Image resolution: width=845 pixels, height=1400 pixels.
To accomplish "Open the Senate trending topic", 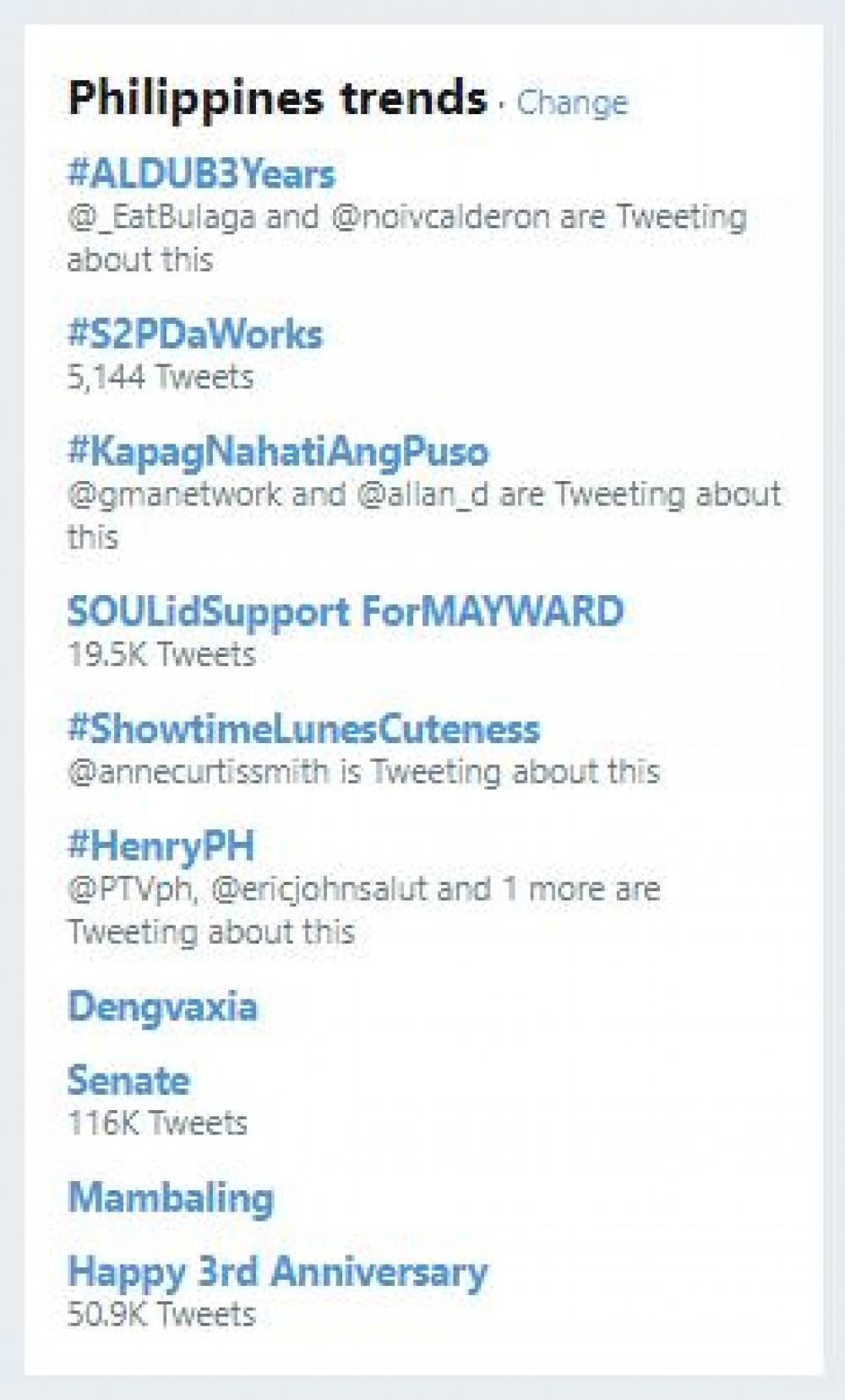I will [128, 1080].
